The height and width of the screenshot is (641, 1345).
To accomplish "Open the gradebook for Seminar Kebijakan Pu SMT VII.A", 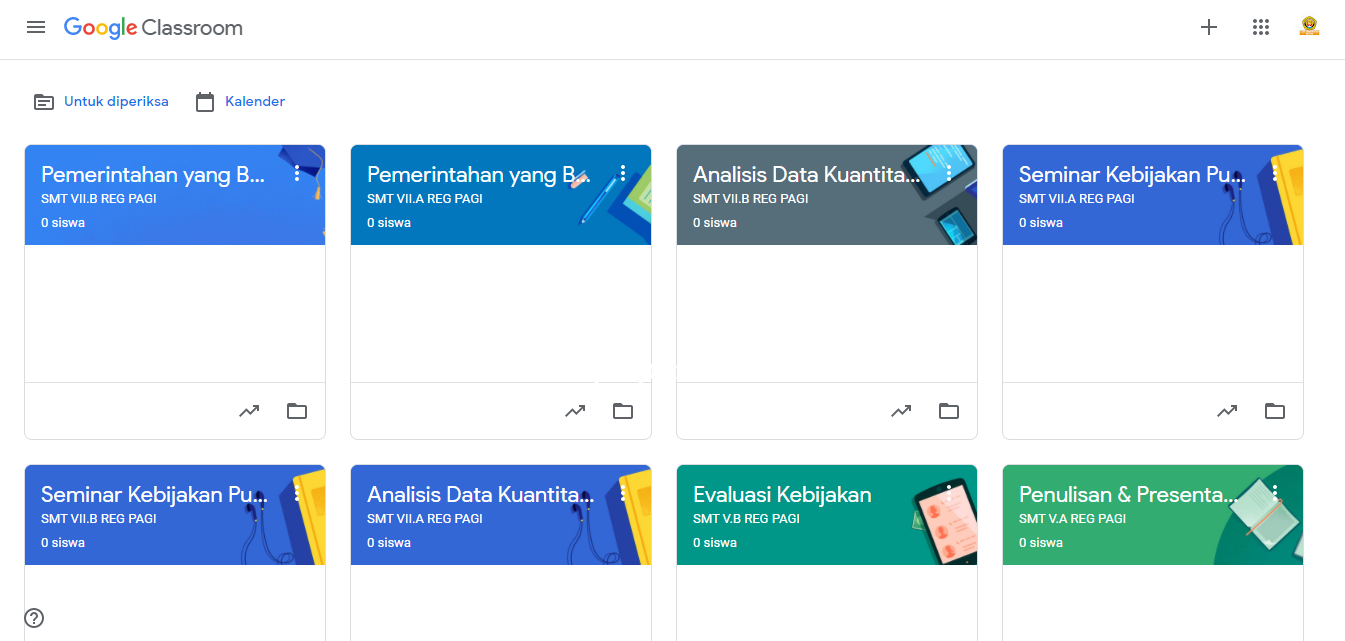I will [1227, 410].
